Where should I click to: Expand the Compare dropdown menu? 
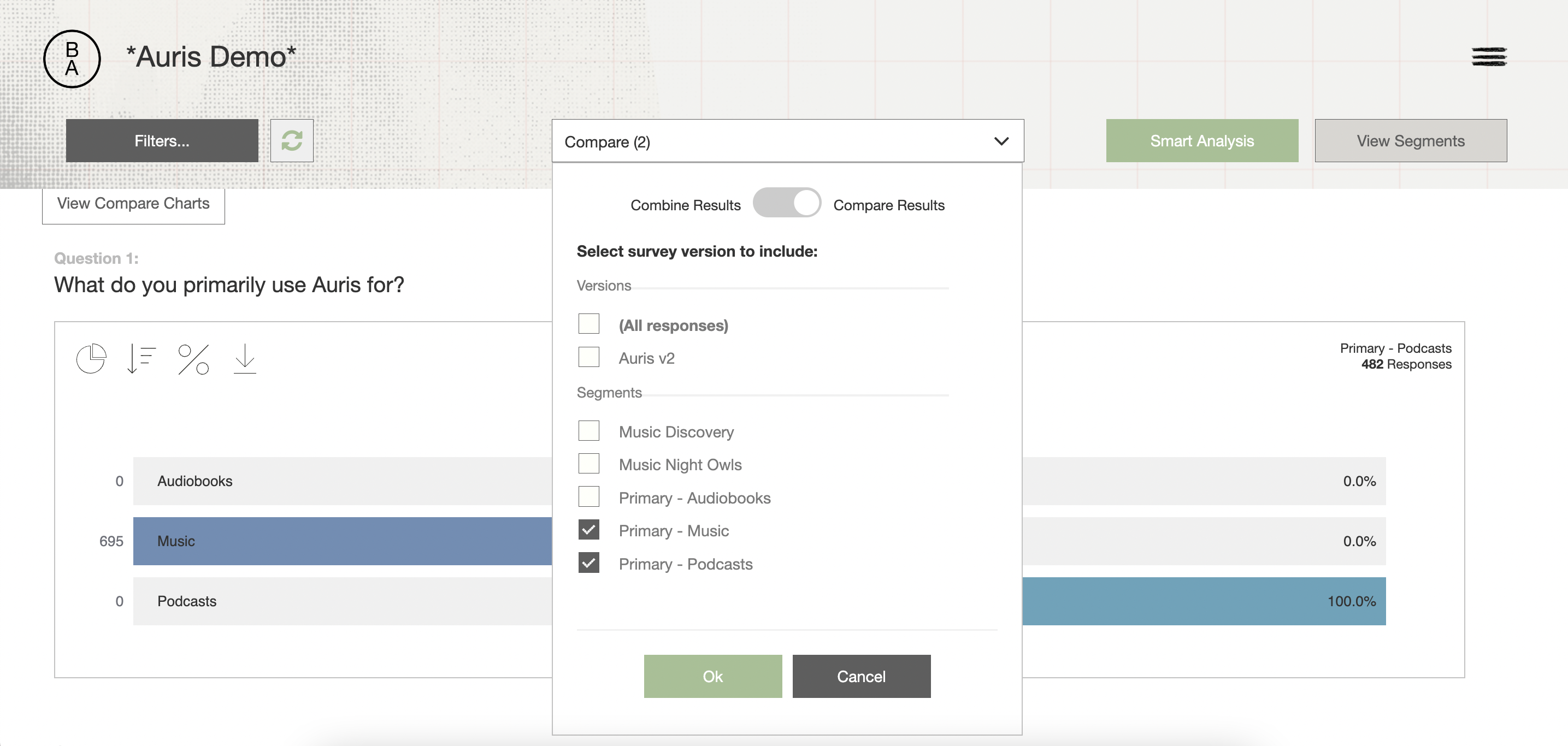[x=788, y=140]
